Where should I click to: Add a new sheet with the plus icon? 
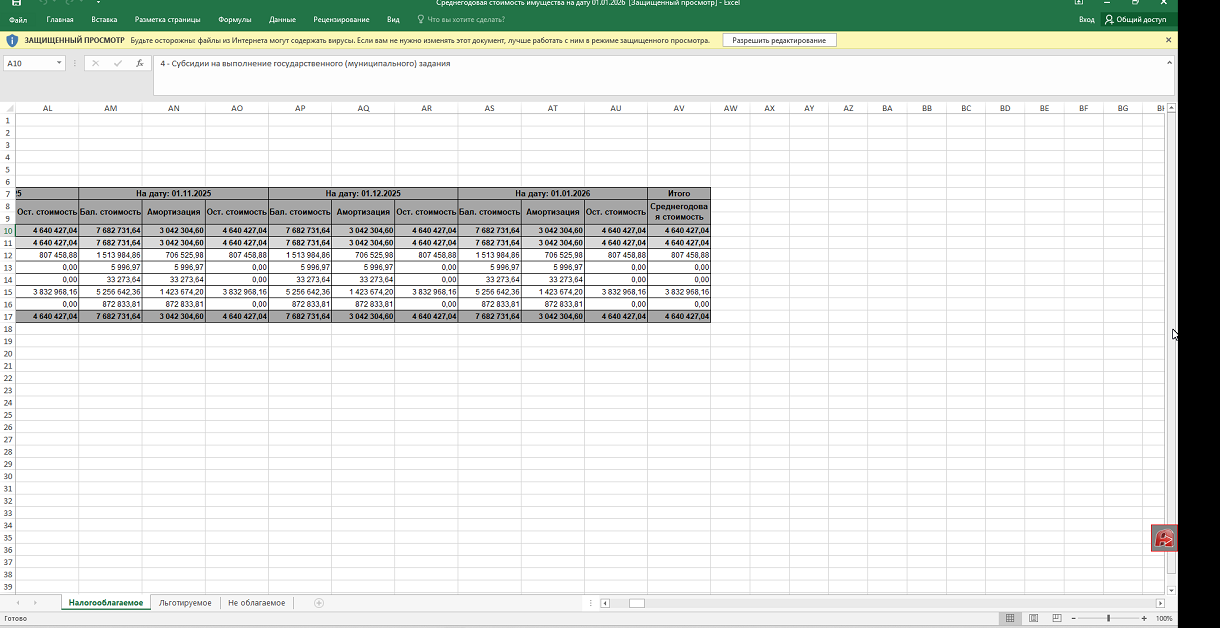319,603
